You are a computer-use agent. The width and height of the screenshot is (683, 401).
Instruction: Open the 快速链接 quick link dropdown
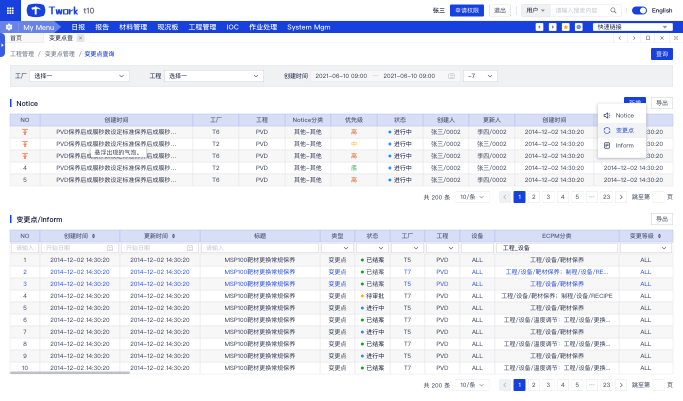tap(633, 27)
